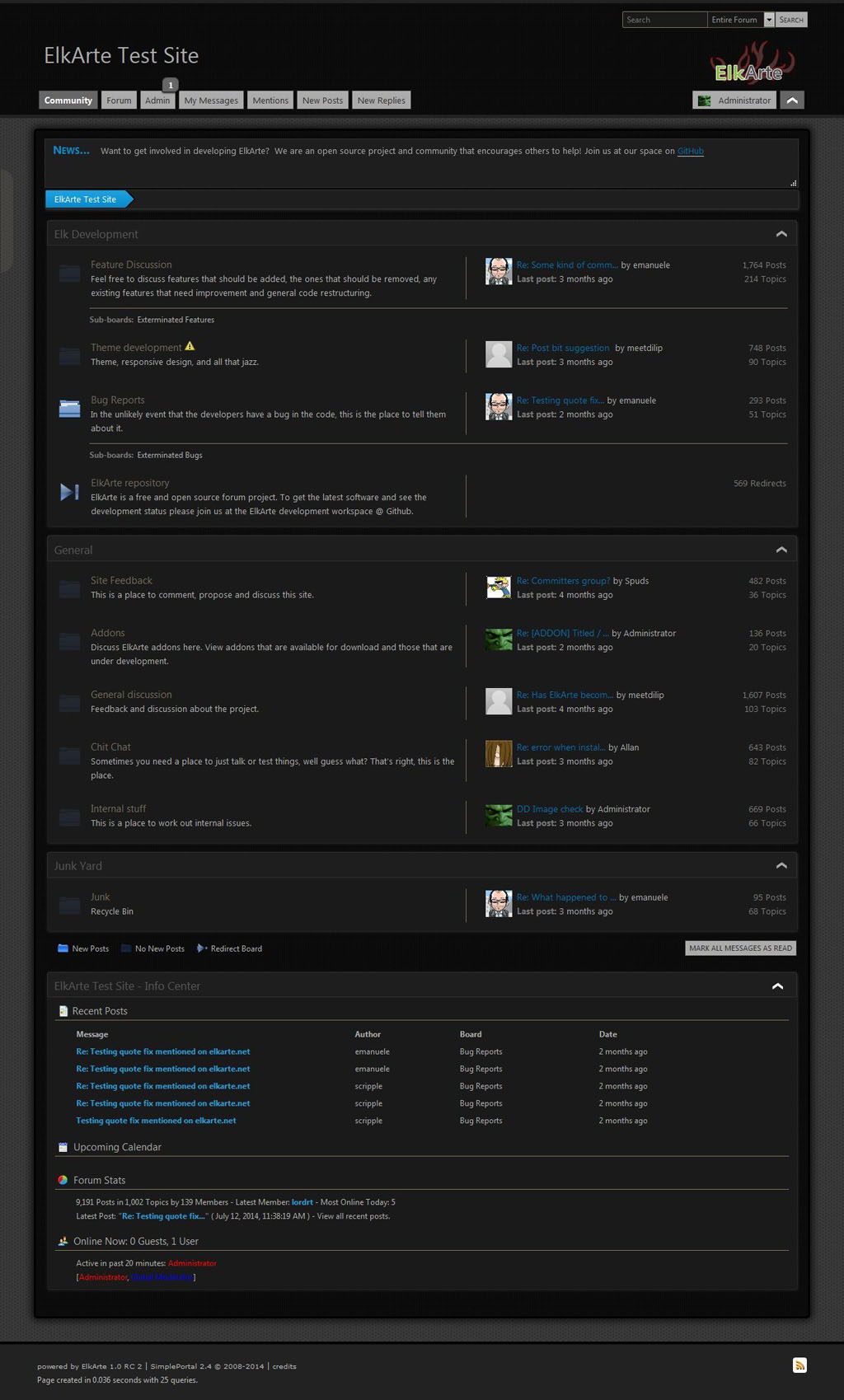Click the Chit Chat board icon
The height and width of the screenshot is (1400, 844).
[69, 756]
